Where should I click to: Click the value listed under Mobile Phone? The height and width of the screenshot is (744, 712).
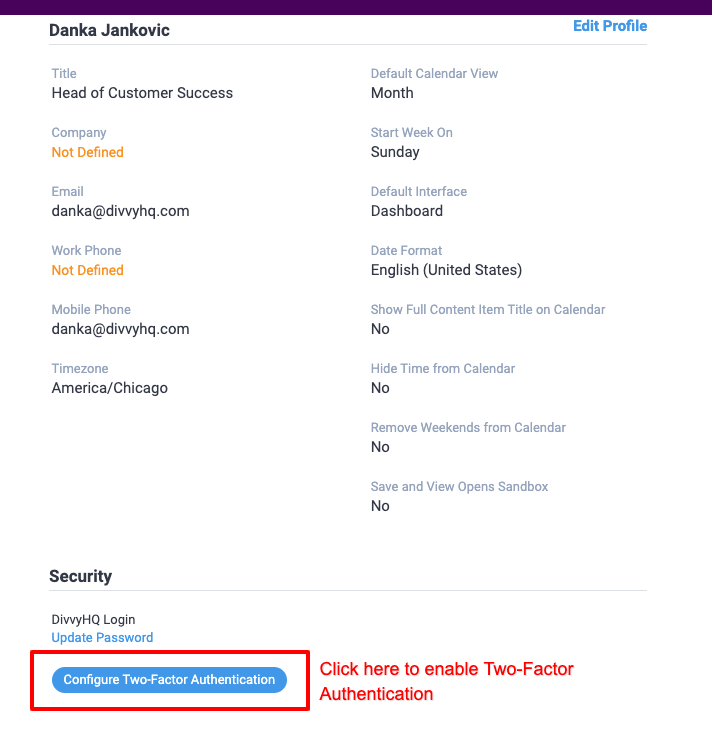click(120, 329)
